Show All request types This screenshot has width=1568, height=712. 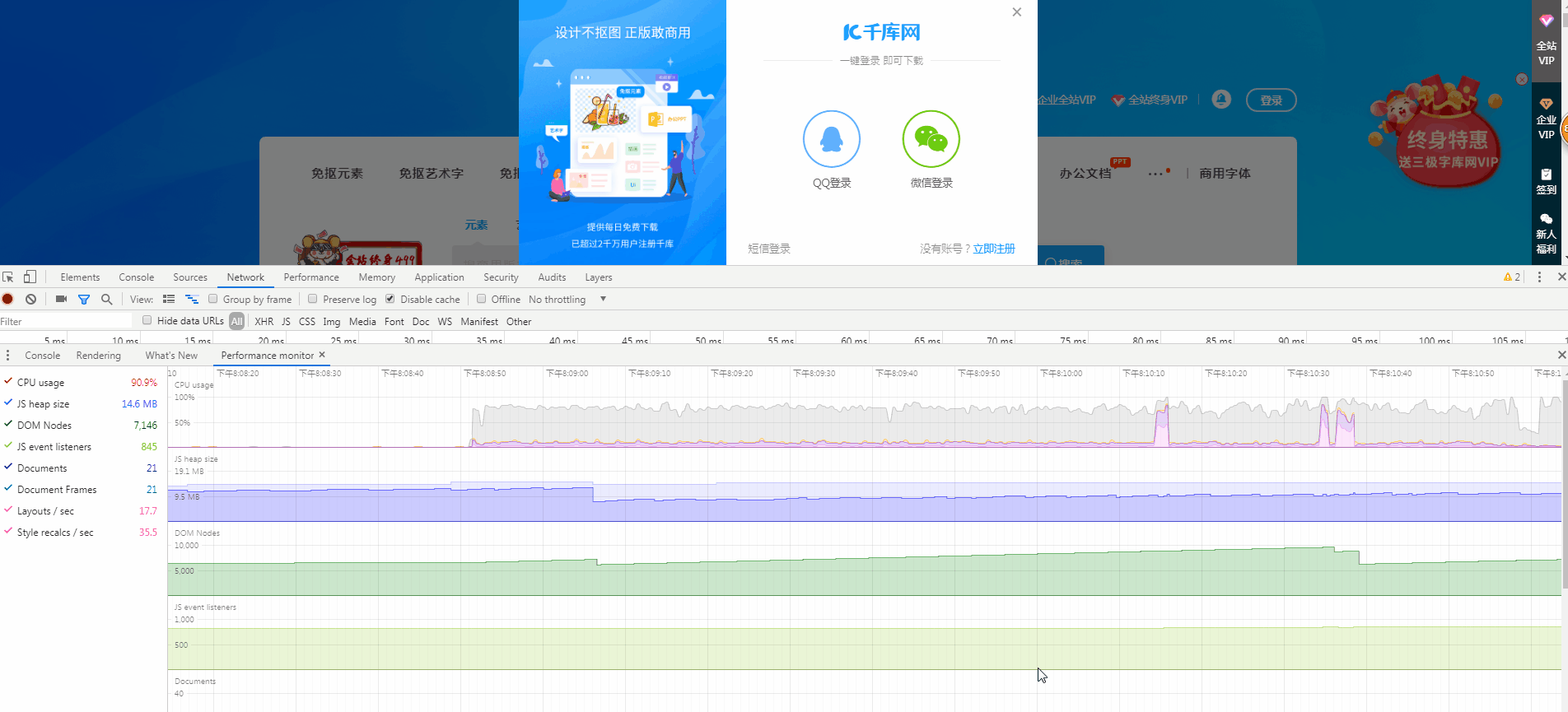(237, 321)
